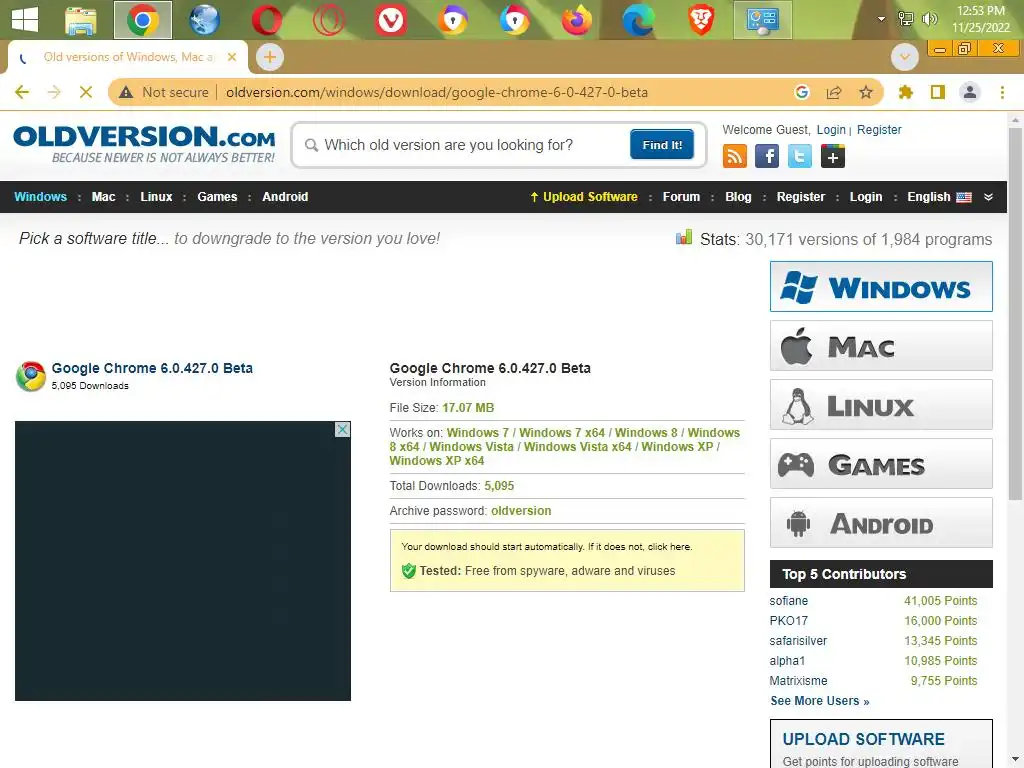Click the Find It! button
This screenshot has width=1024, height=768.
pyautogui.click(x=662, y=144)
